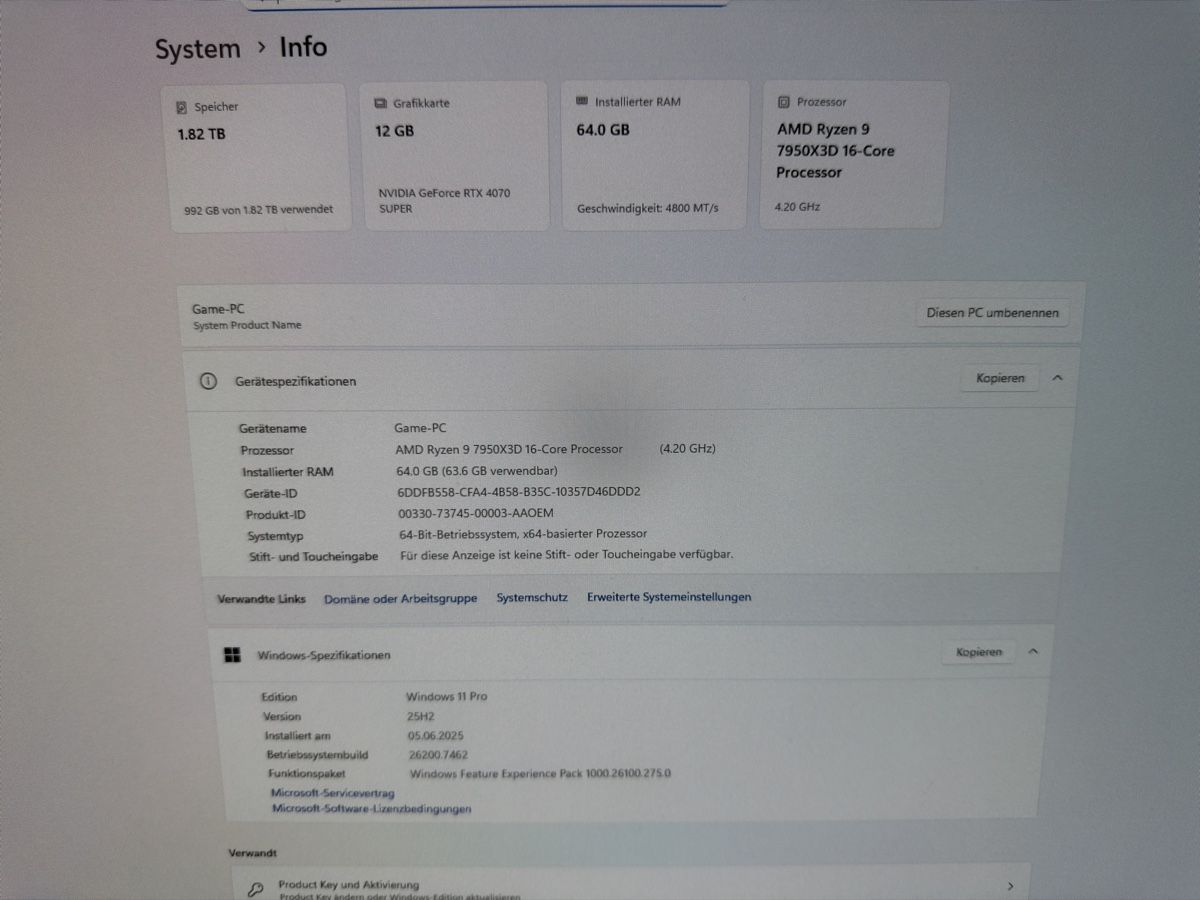This screenshot has height=900, width=1200.
Task: Click the Speicher drive icon
Action: click(x=182, y=107)
